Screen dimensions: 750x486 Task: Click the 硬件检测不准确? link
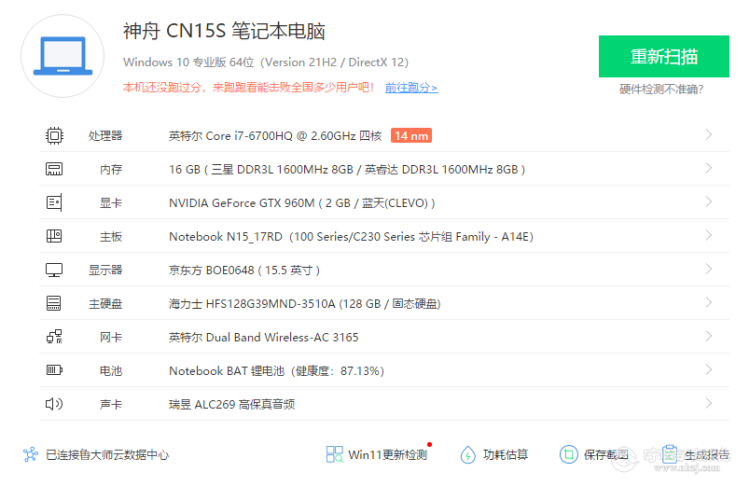coord(661,90)
